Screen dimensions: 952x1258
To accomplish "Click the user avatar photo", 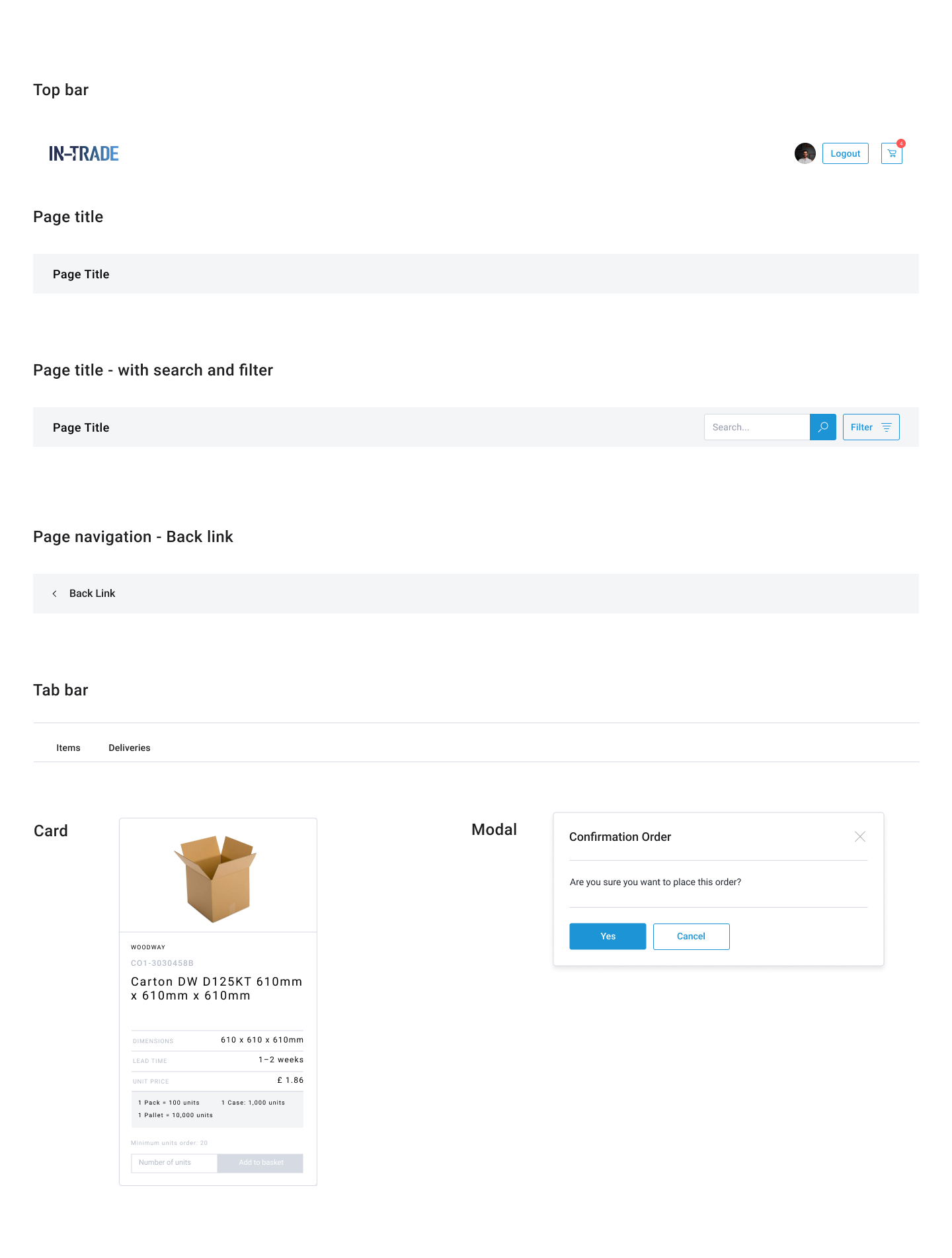I will (x=805, y=153).
